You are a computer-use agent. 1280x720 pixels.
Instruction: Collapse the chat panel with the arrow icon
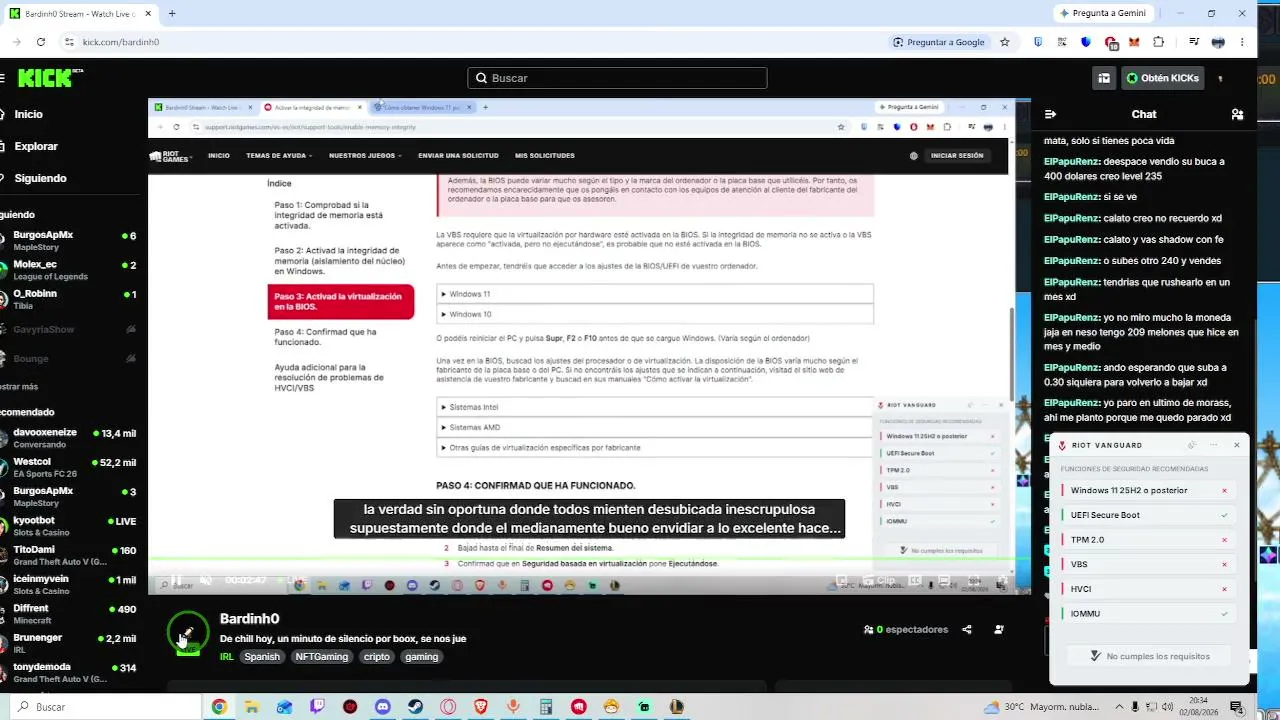(x=1050, y=114)
